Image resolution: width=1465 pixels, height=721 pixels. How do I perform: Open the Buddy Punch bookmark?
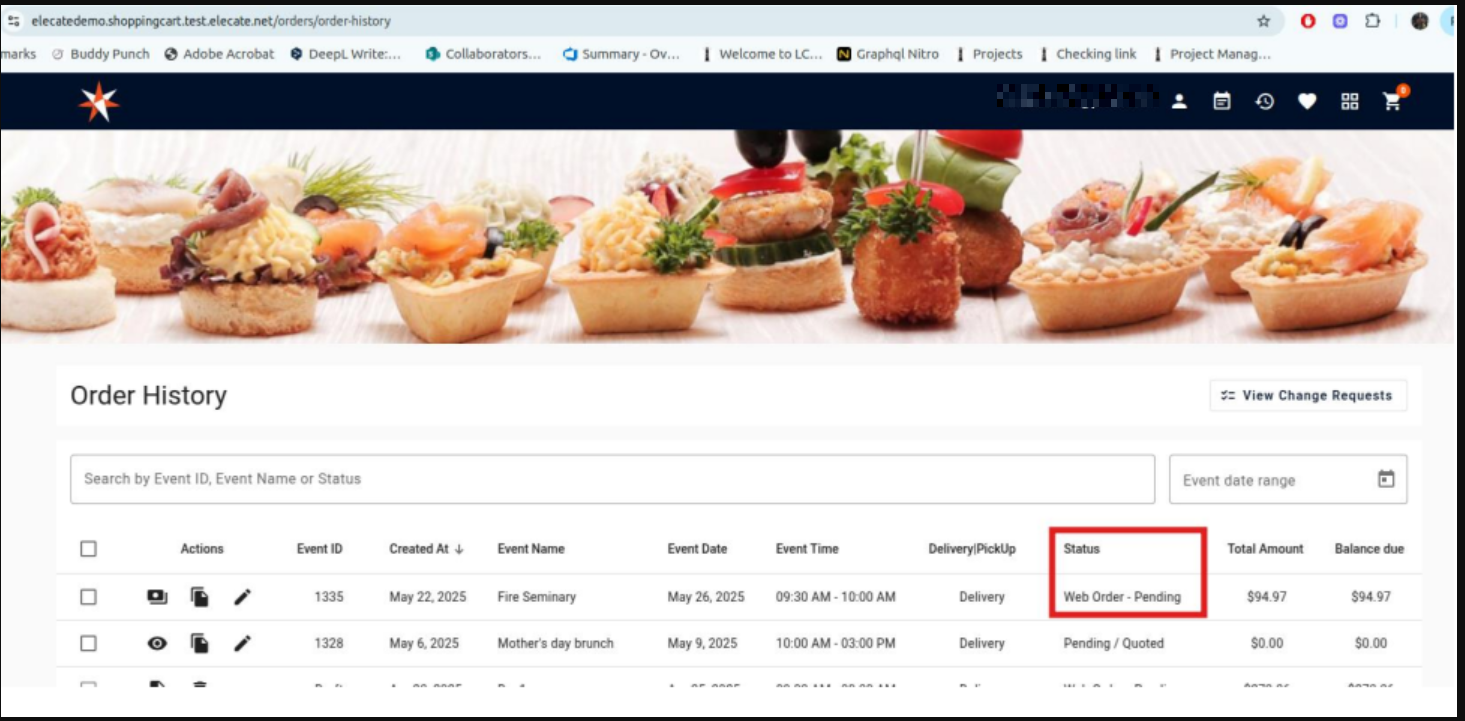coord(100,54)
